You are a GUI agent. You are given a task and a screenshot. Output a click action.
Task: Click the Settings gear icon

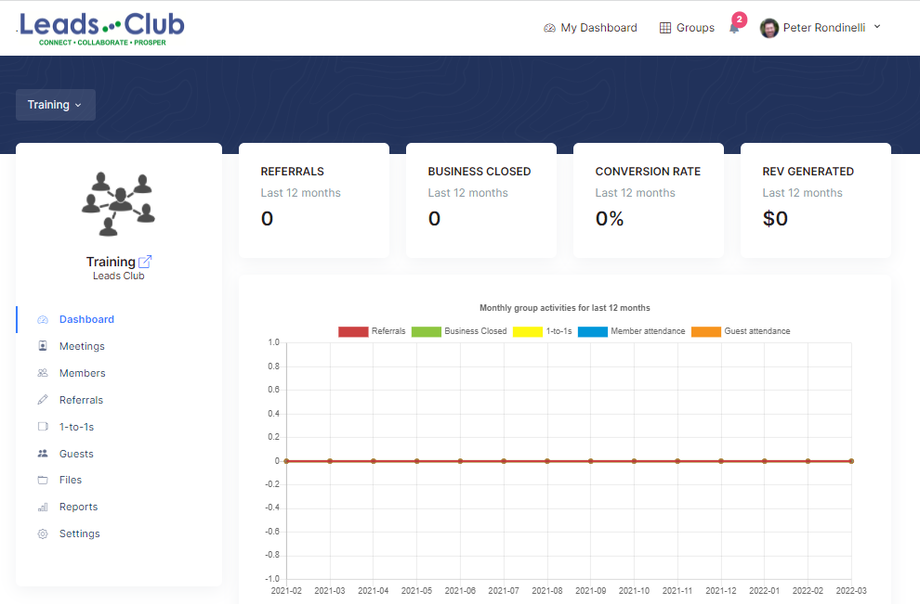43,534
